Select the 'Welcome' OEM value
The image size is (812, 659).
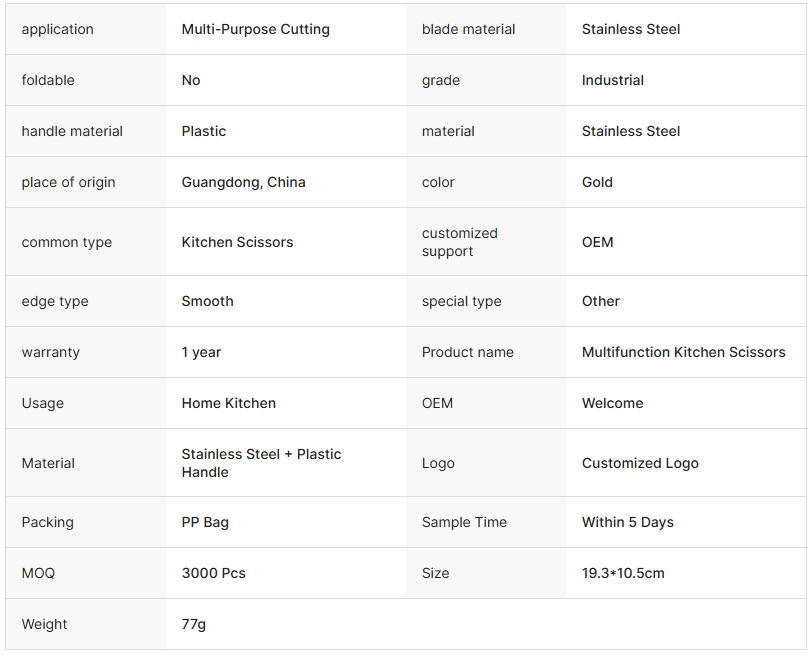coord(612,403)
